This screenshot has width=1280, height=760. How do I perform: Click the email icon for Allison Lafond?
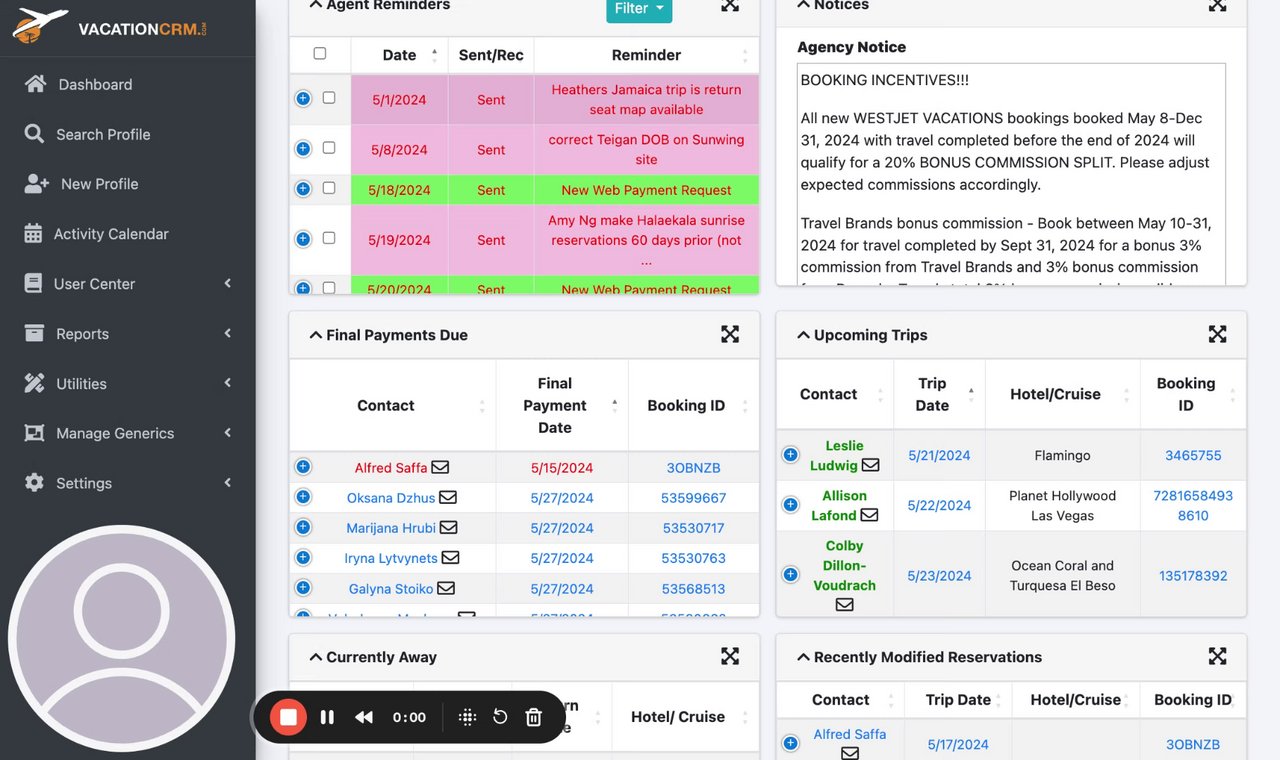[869, 515]
